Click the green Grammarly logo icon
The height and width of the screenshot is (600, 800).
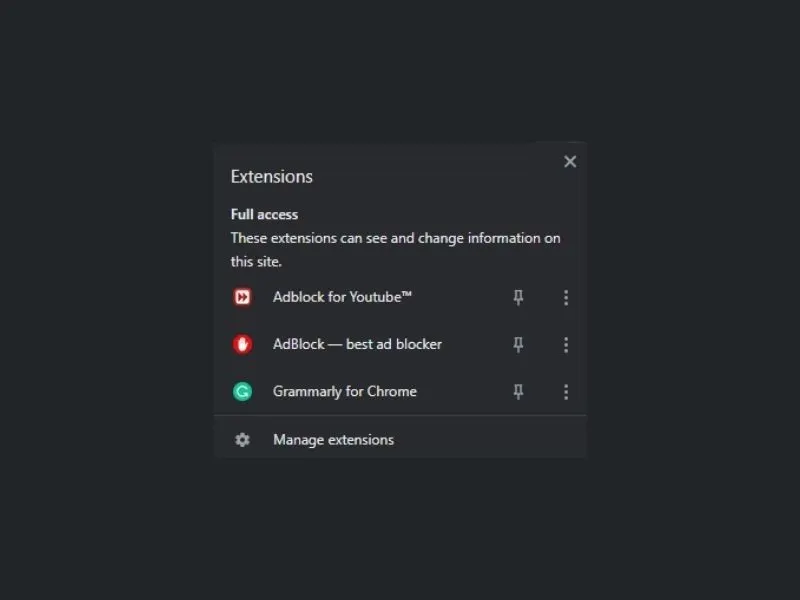[242, 391]
